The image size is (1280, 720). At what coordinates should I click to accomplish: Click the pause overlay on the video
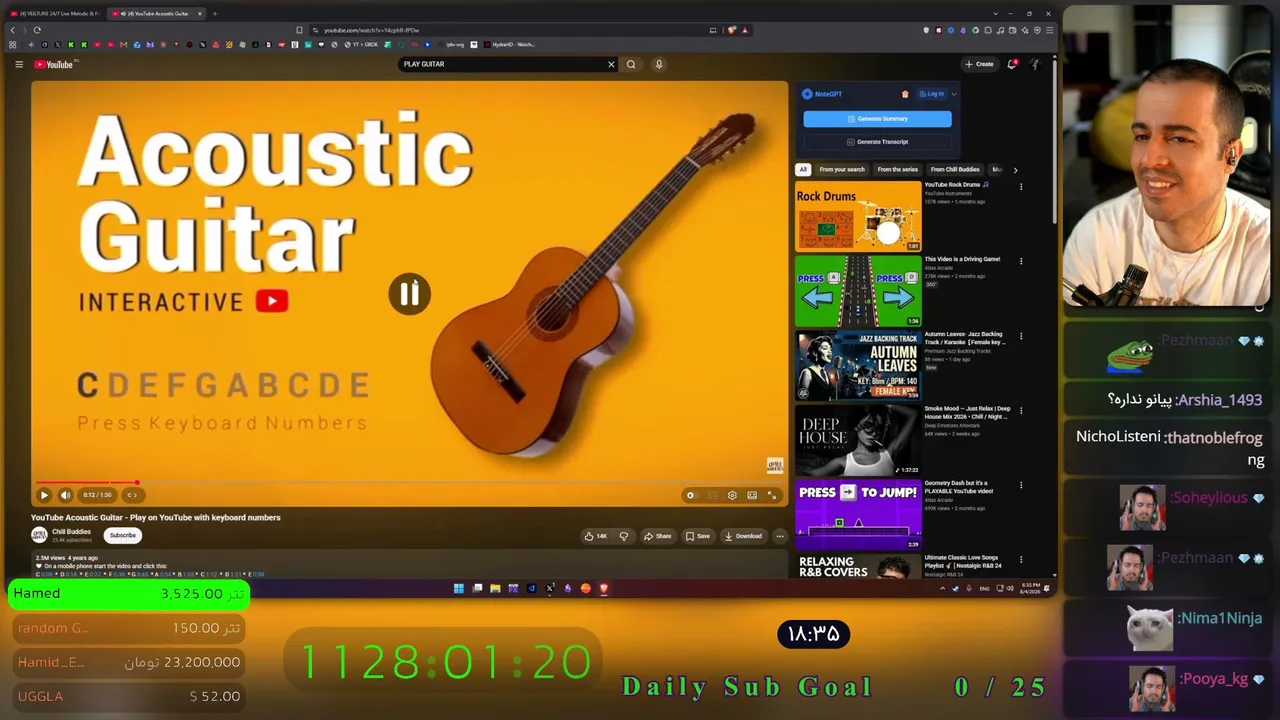click(409, 294)
